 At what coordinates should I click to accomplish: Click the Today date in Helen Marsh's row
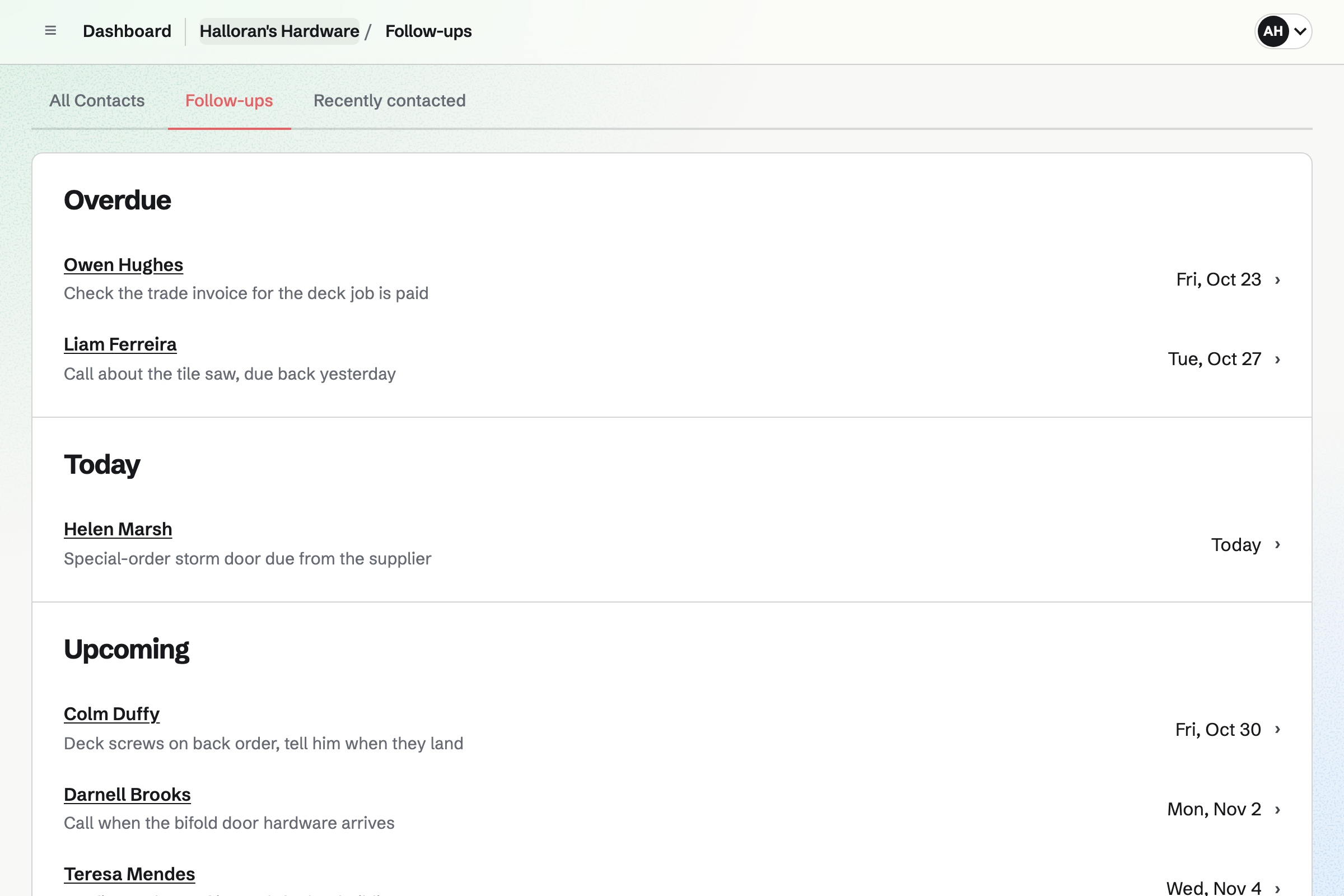1236,544
